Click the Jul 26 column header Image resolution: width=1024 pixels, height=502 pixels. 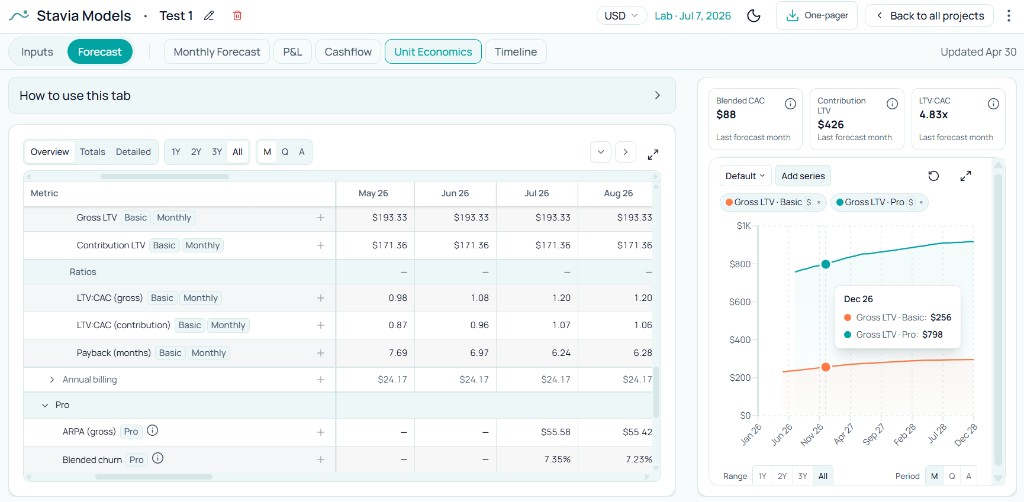537,193
